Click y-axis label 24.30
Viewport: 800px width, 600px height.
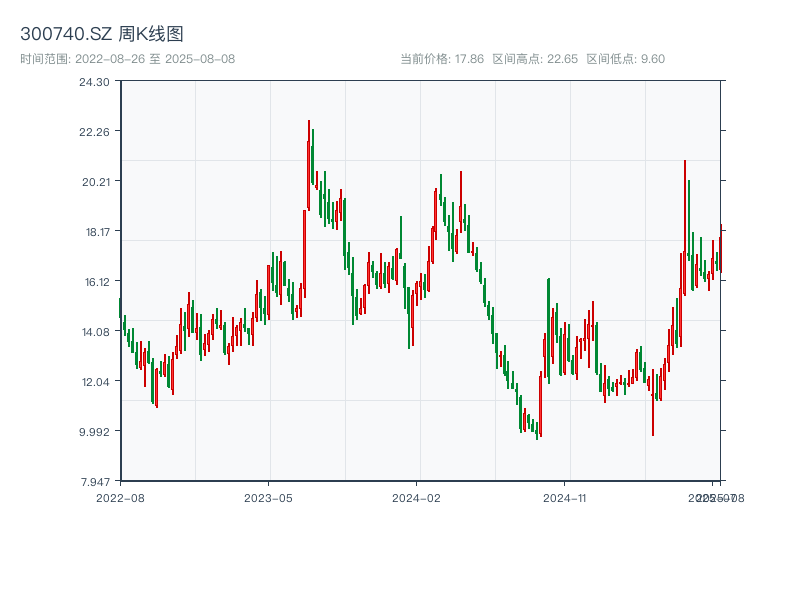pos(94,82)
